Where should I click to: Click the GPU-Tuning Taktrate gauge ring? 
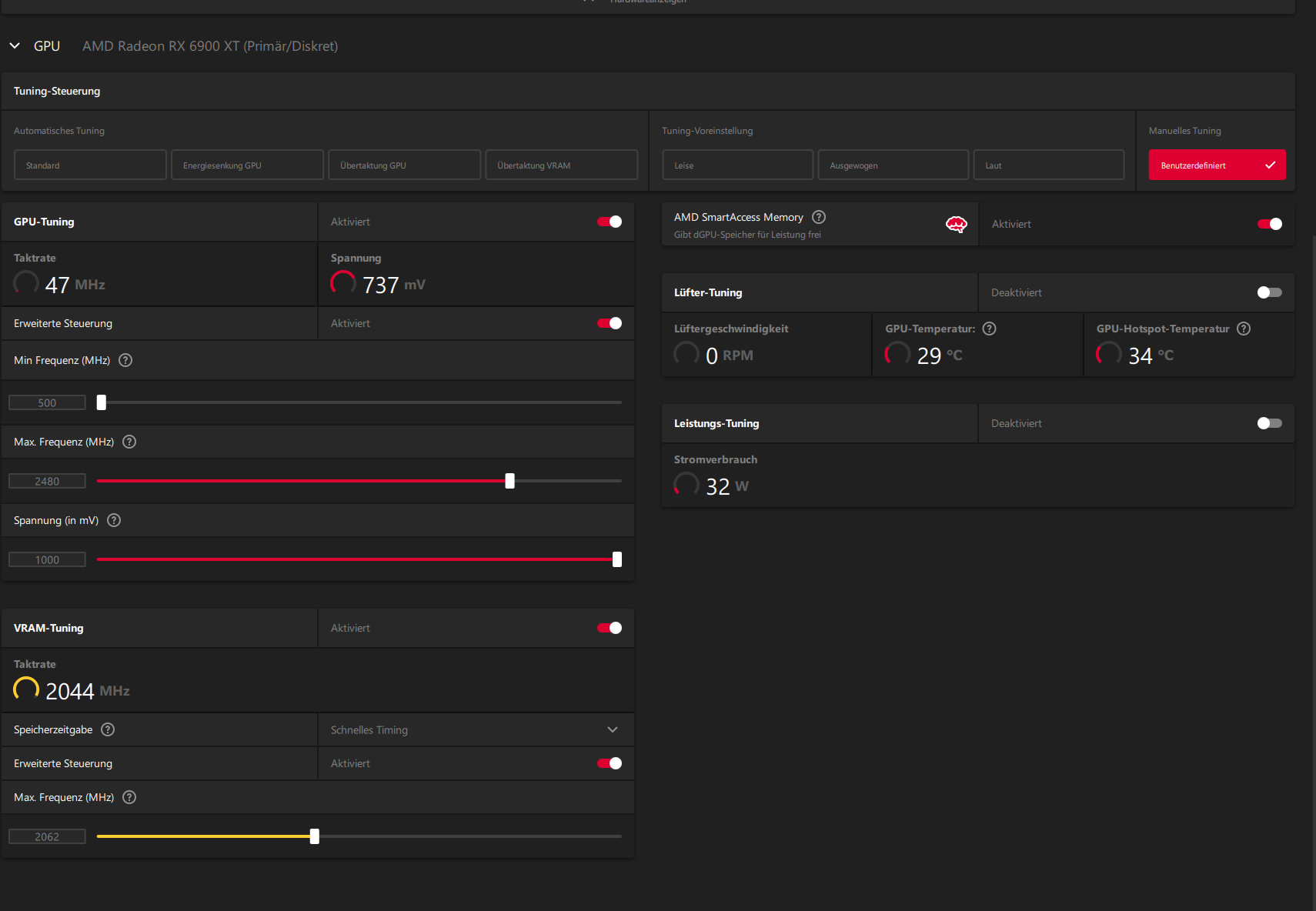point(26,283)
